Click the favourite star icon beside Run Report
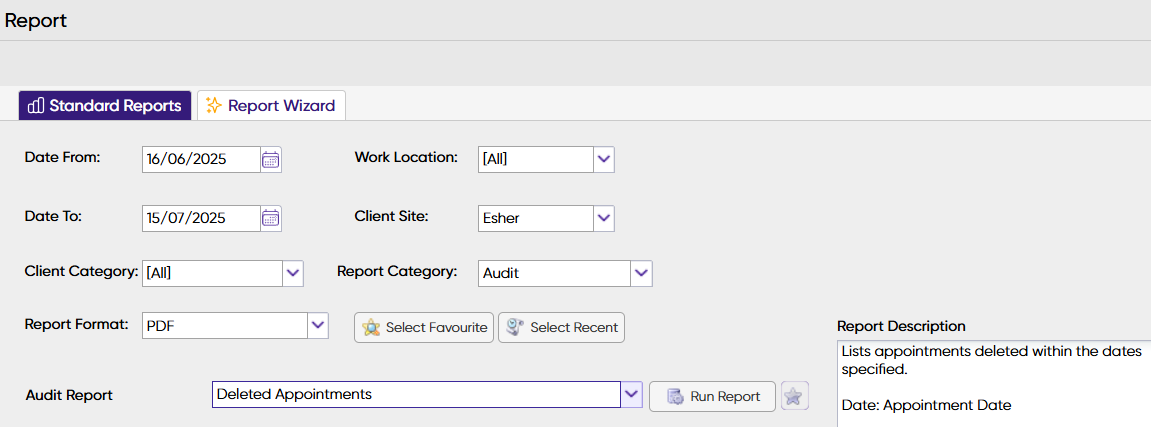 pos(793,396)
